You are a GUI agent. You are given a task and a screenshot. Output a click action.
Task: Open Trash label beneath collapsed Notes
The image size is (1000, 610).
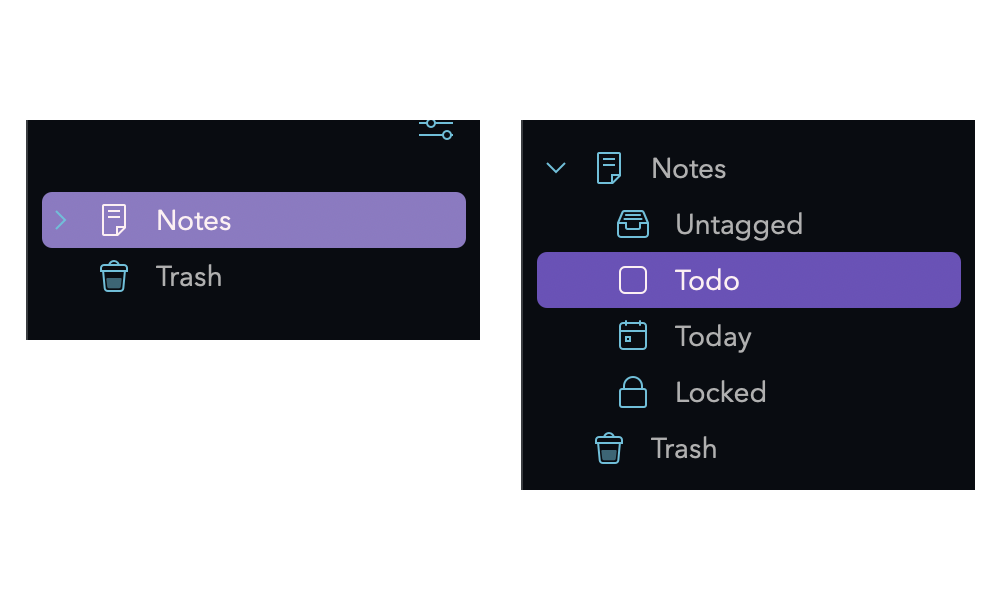[x=189, y=277]
